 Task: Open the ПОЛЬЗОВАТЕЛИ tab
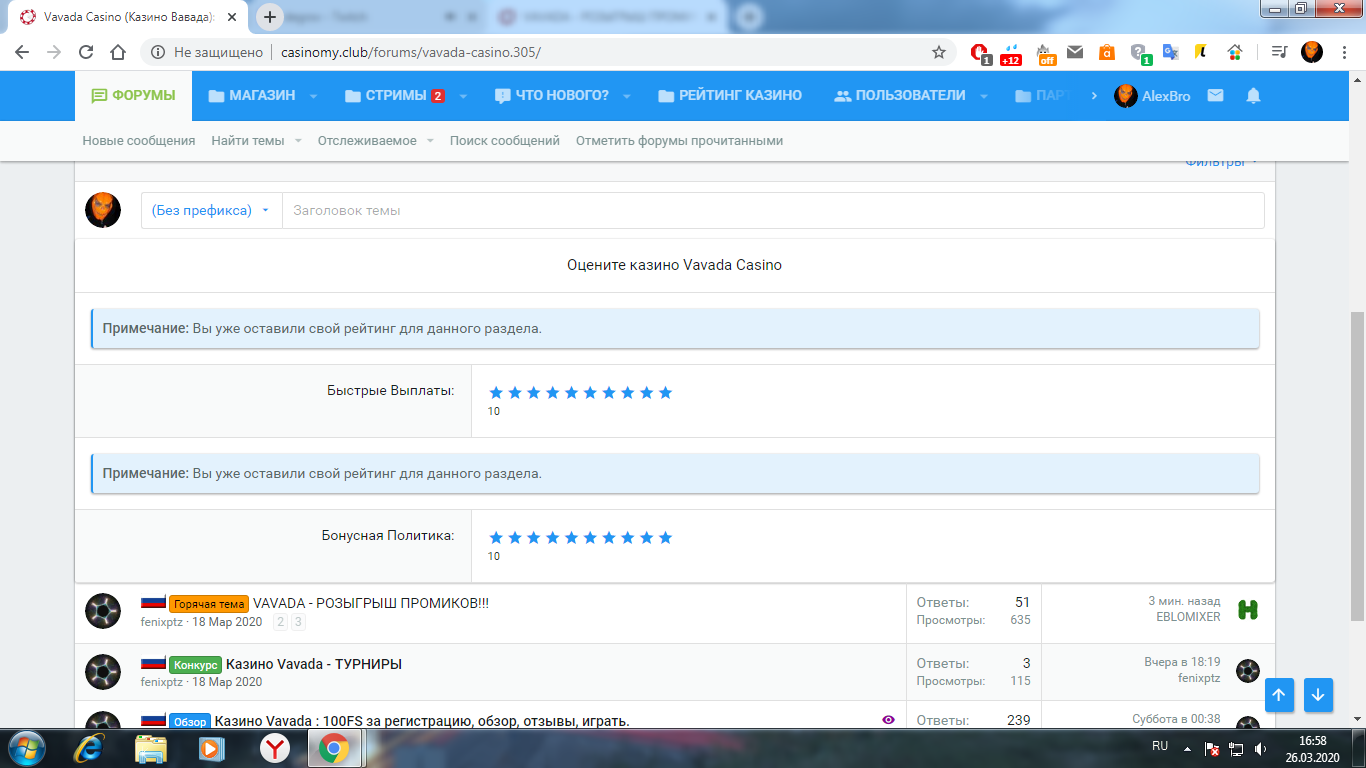pos(900,96)
